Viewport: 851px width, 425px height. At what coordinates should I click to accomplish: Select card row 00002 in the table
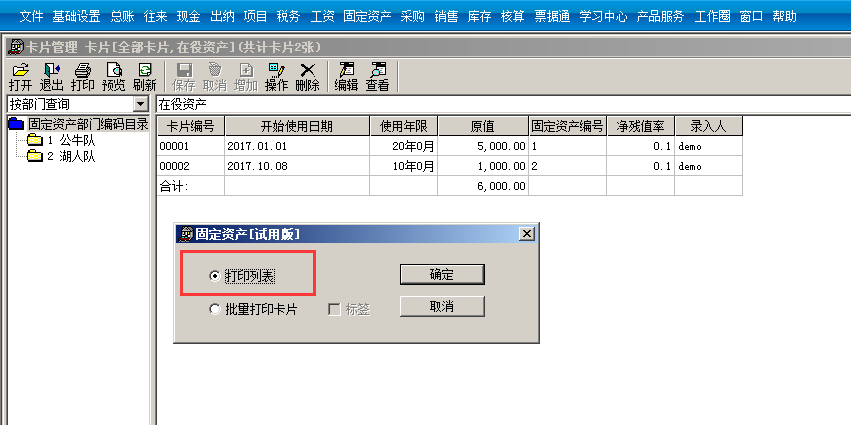(190, 165)
